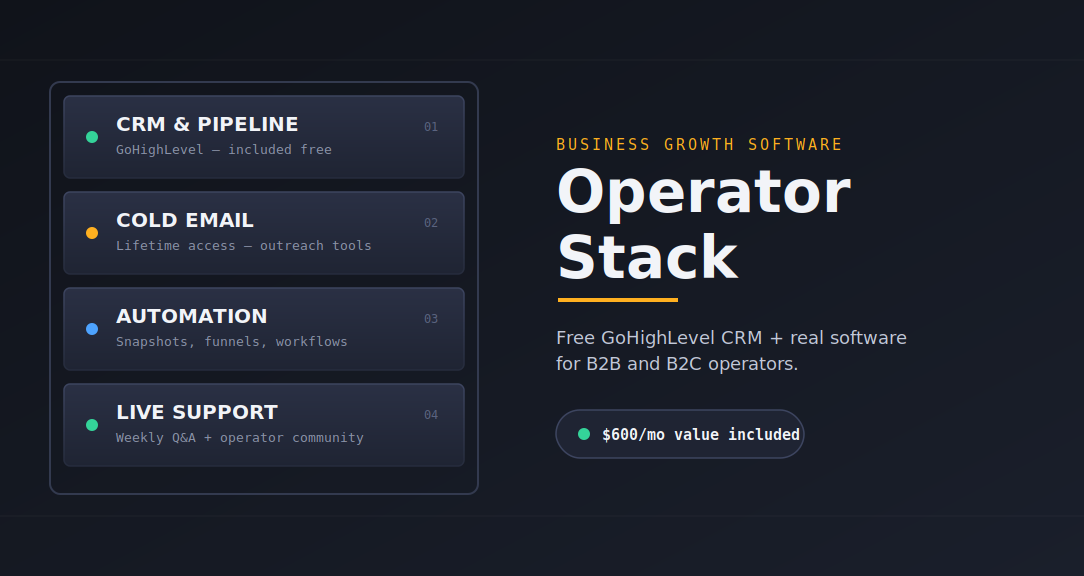Click the green dot beside CRM & PIPELINE
1084x576 pixels.
[92, 137]
